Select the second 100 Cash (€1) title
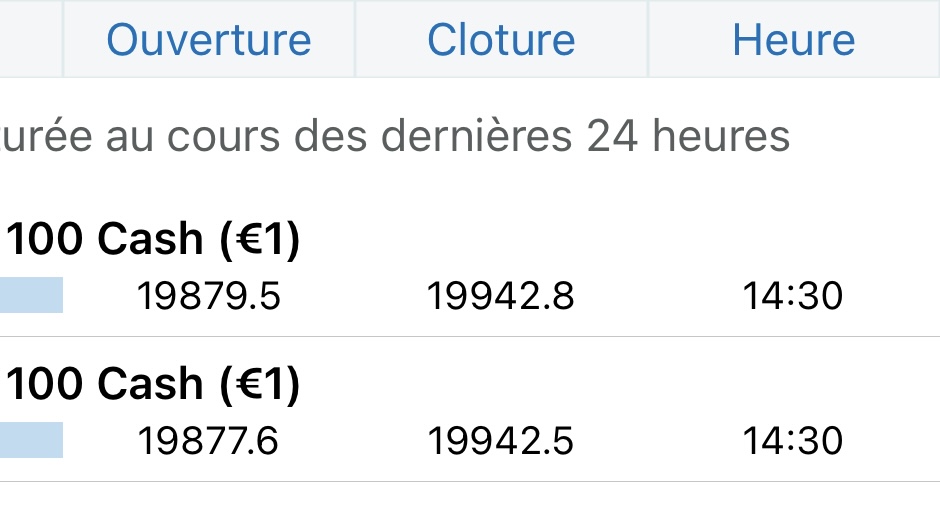 click(153, 385)
